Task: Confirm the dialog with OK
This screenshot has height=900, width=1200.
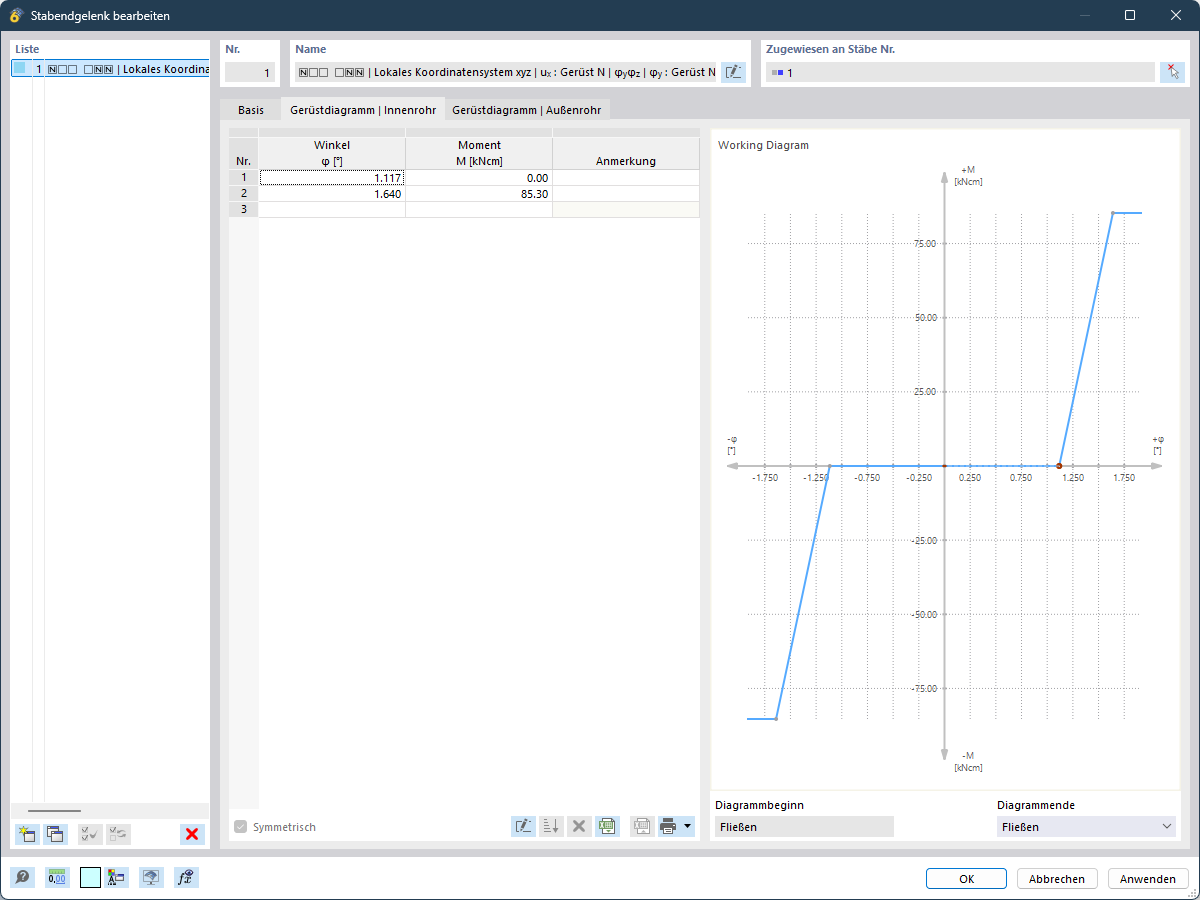Action: click(x=966, y=878)
